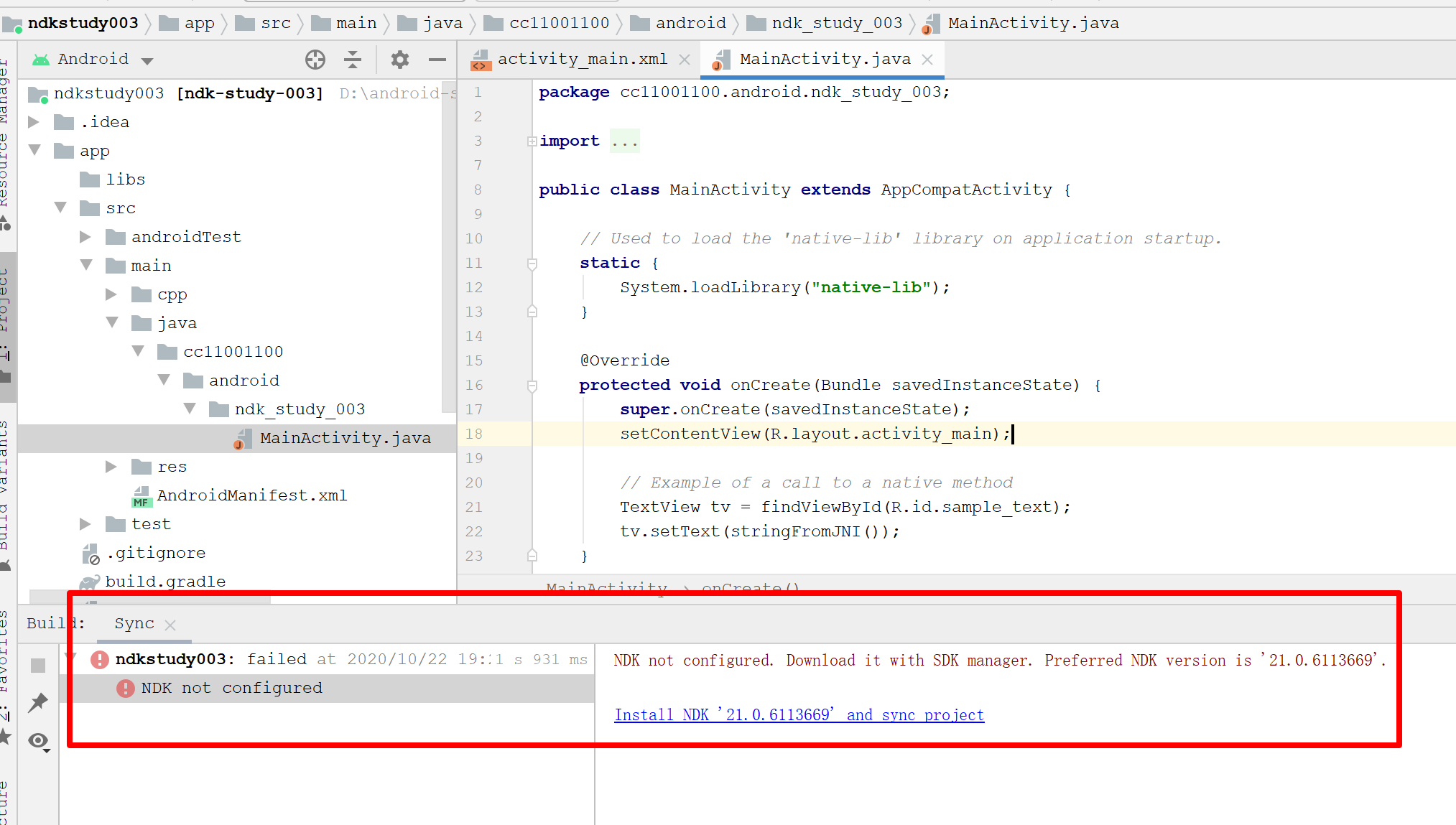Click the Select Opened File target icon
This screenshot has height=825, width=1456.
(x=315, y=60)
